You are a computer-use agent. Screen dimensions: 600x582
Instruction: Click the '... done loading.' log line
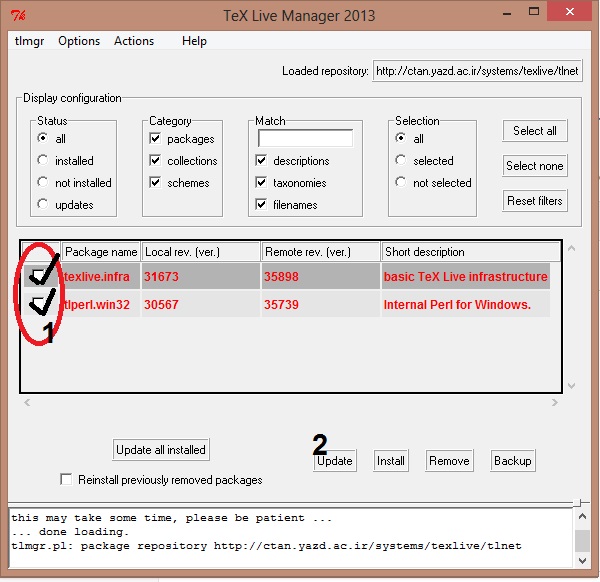(70, 532)
